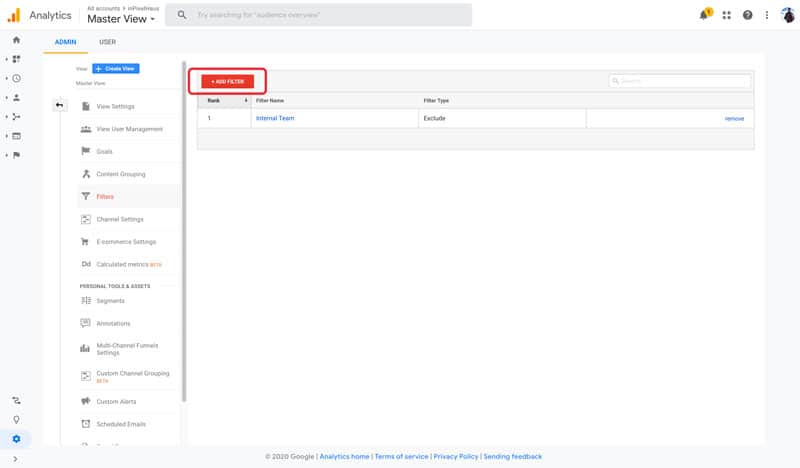
Task: Click the Goals flag icon in menu
Action: (86, 151)
